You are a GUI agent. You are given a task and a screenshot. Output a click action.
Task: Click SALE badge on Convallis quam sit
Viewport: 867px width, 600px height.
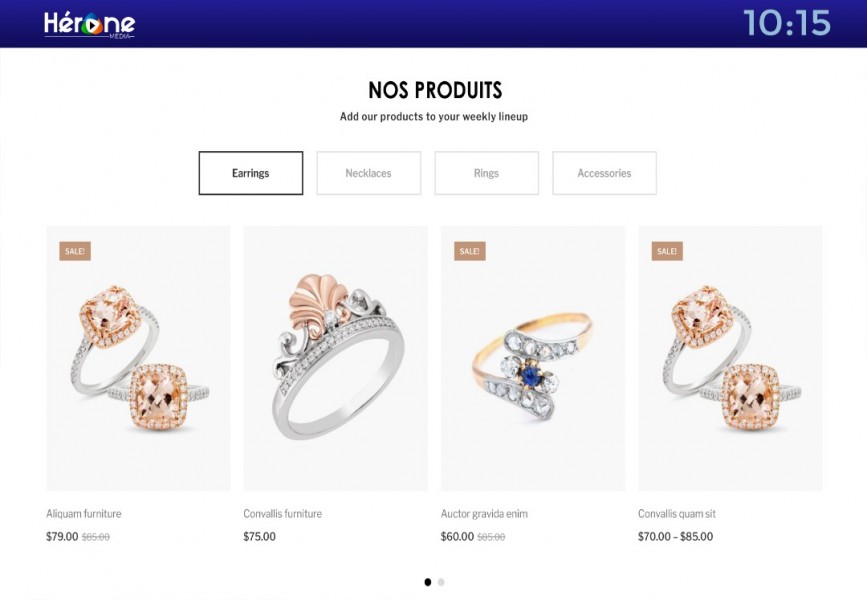pos(667,251)
